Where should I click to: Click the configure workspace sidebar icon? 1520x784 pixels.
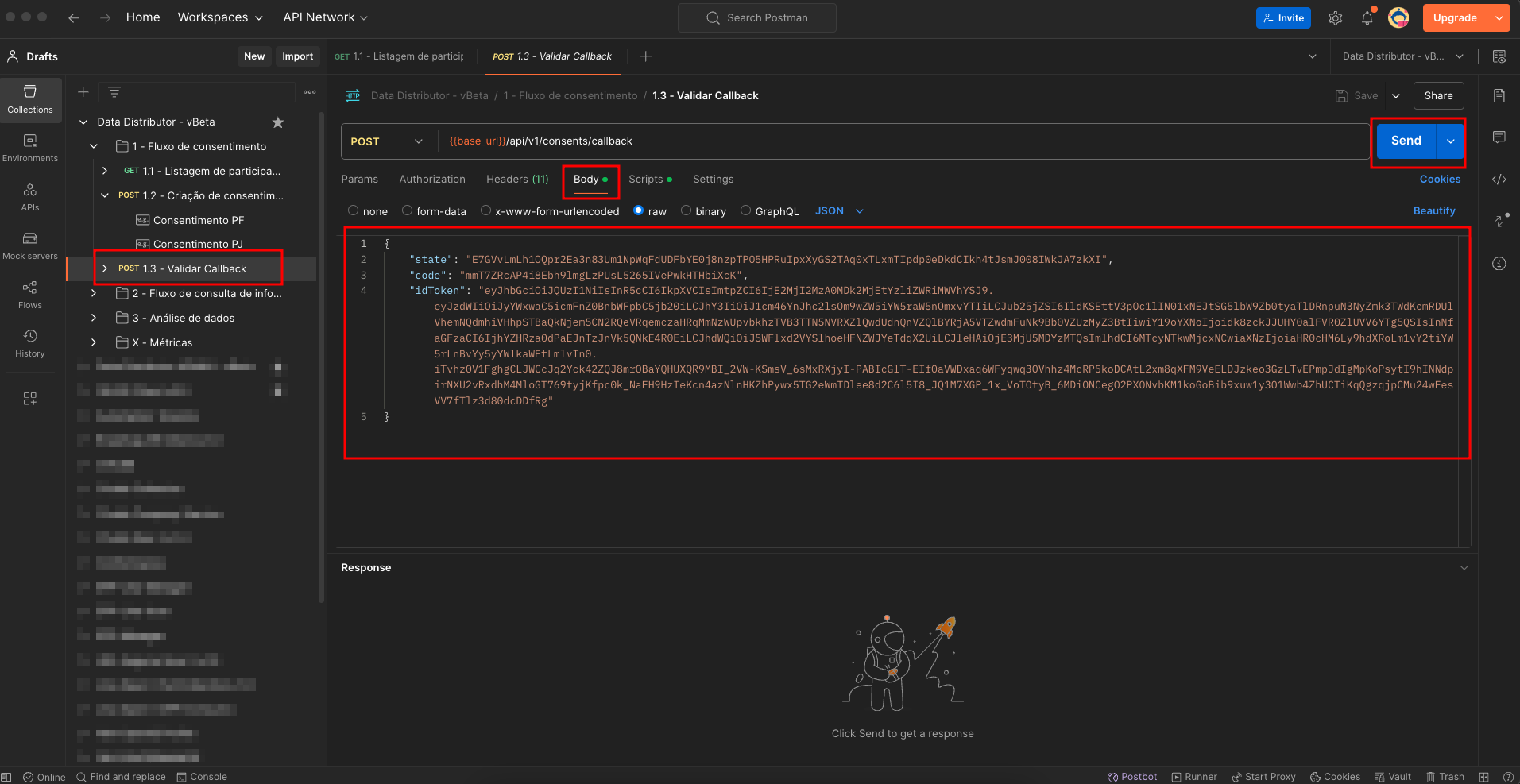tap(30, 399)
